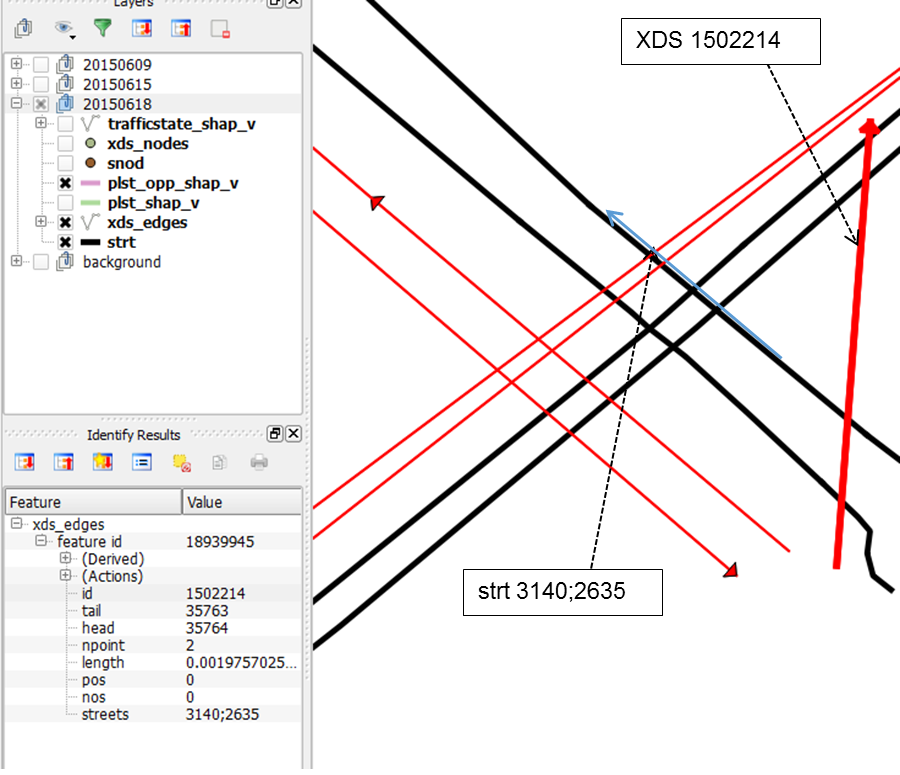Click the Remove Layer icon in Layers toolbar
This screenshot has width=900, height=775.
point(220,28)
